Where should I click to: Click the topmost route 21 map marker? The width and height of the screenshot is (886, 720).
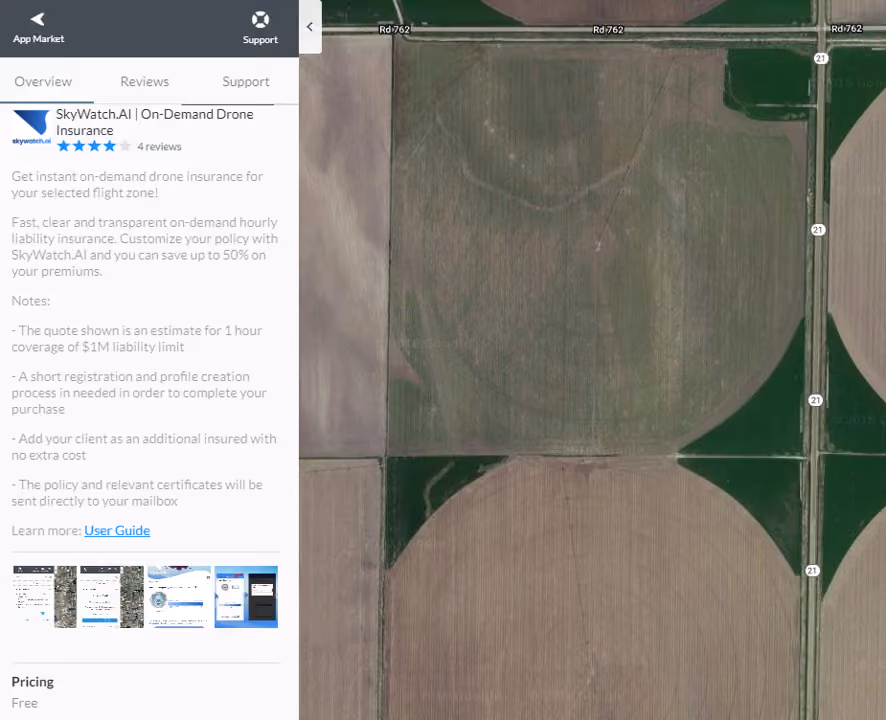pyautogui.click(x=821, y=58)
